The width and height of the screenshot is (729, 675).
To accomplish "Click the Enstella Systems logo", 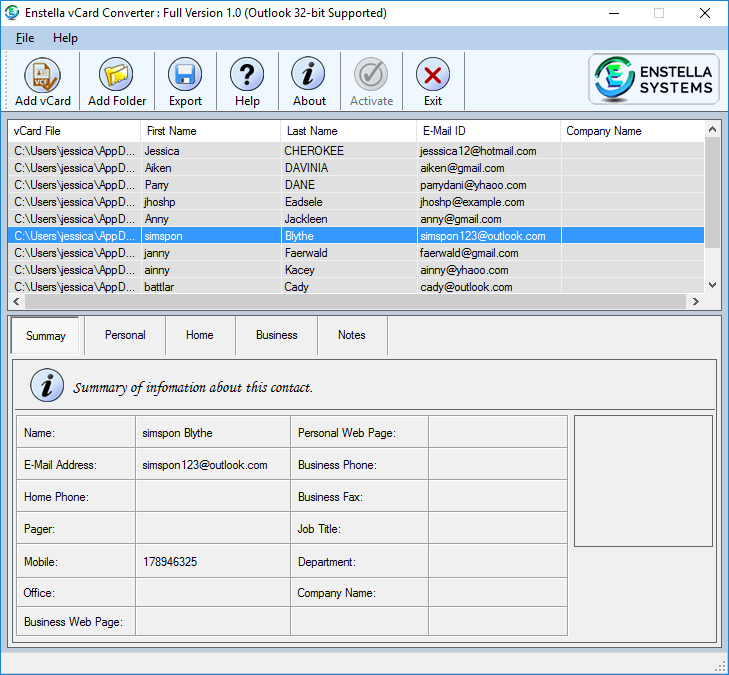I will (x=654, y=79).
